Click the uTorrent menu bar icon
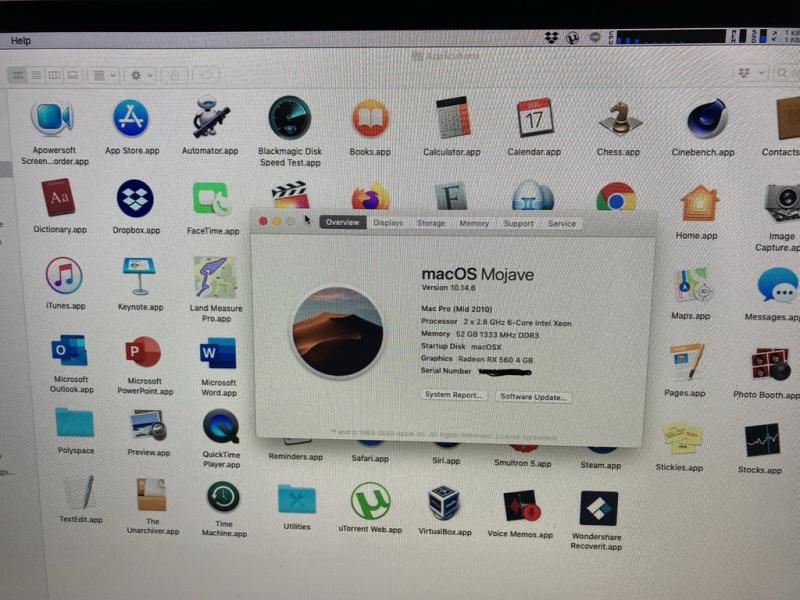The image size is (800, 600). 572,37
